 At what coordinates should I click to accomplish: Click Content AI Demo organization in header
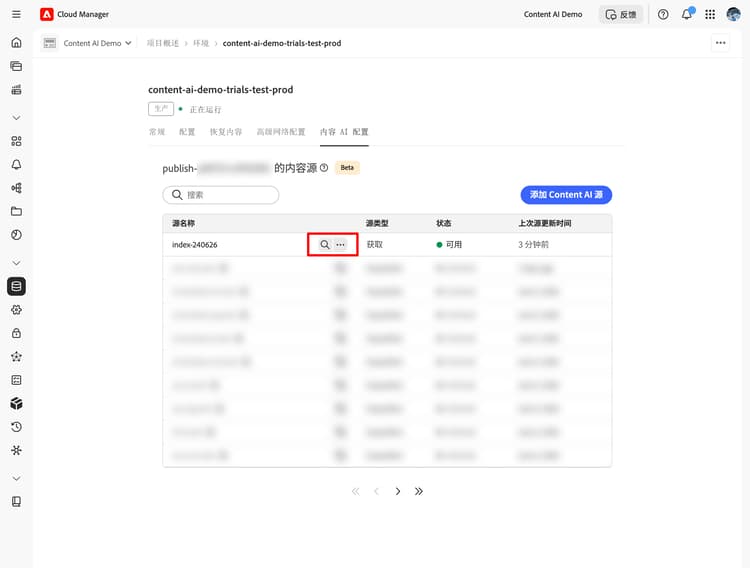point(553,14)
